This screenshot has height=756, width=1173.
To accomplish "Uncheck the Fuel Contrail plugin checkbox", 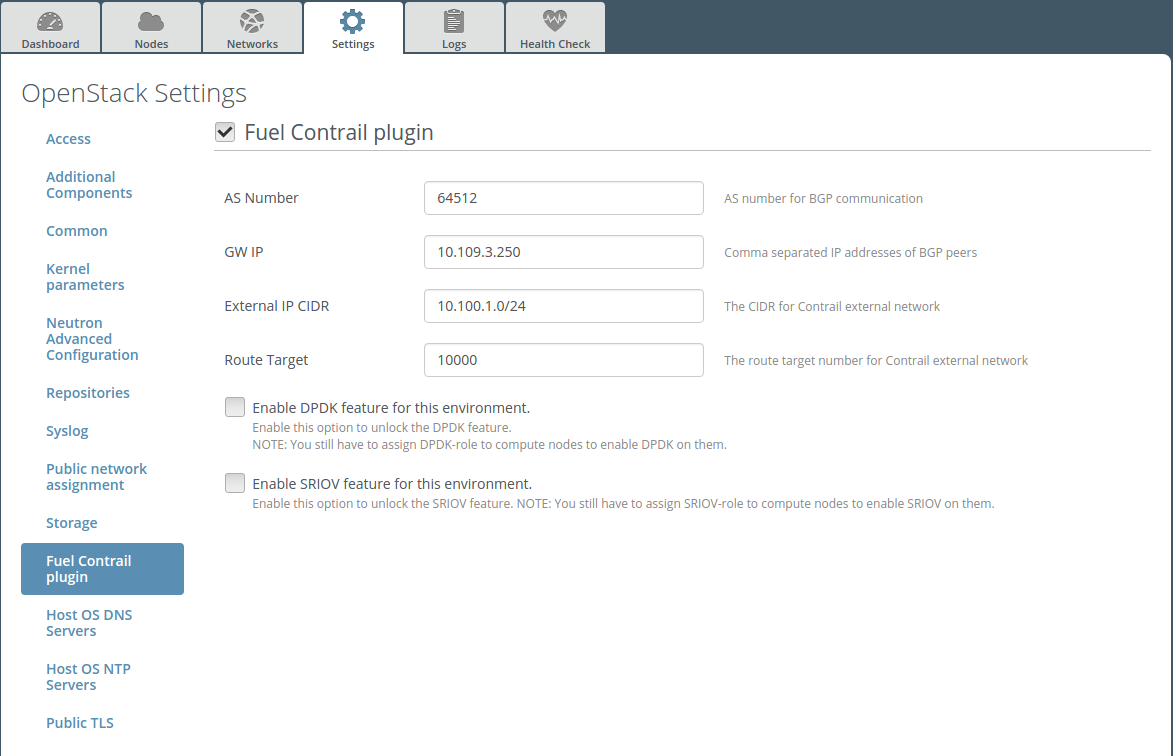I will click(x=225, y=132).
